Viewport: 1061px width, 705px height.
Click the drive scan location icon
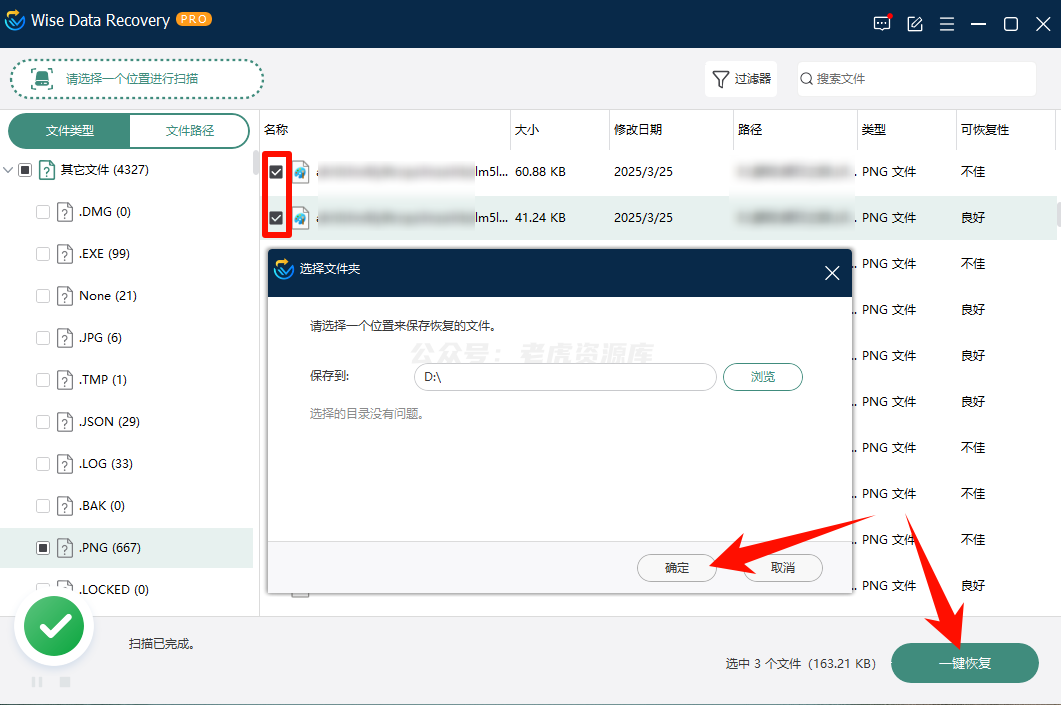coord(42,78)
